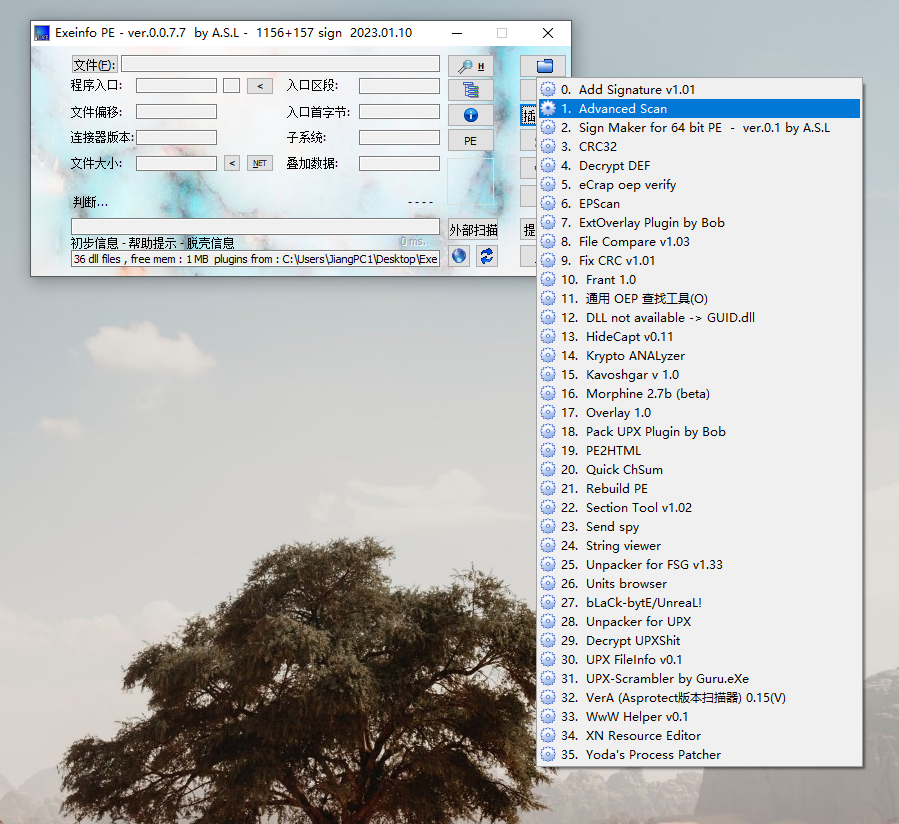Click the NET button

260,163
